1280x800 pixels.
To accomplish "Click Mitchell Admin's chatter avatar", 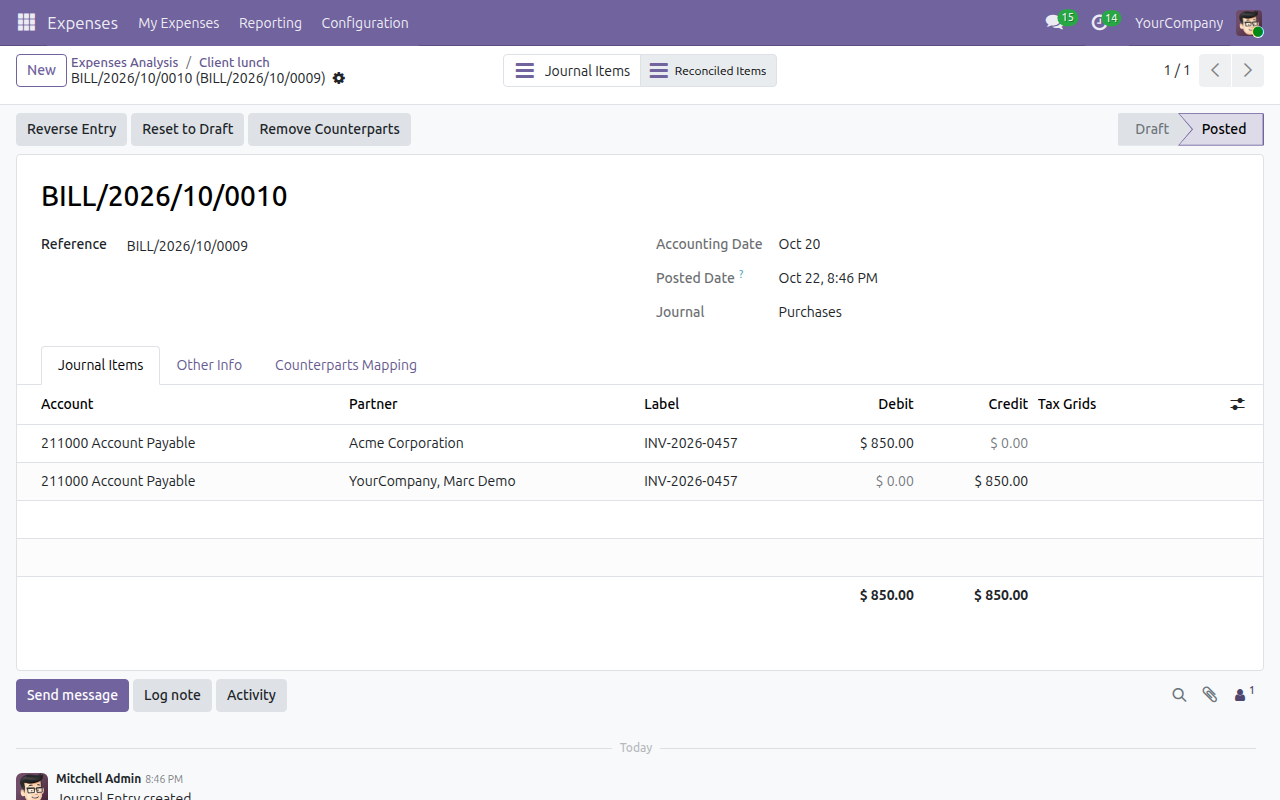I will pos(32,786).
